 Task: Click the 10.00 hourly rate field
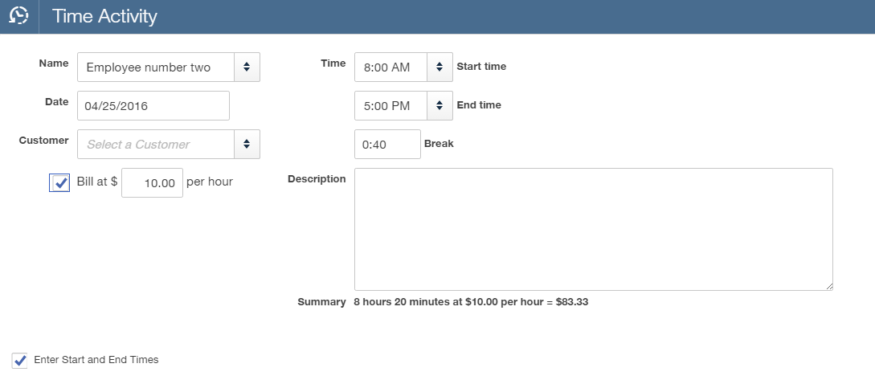(152, 182)
